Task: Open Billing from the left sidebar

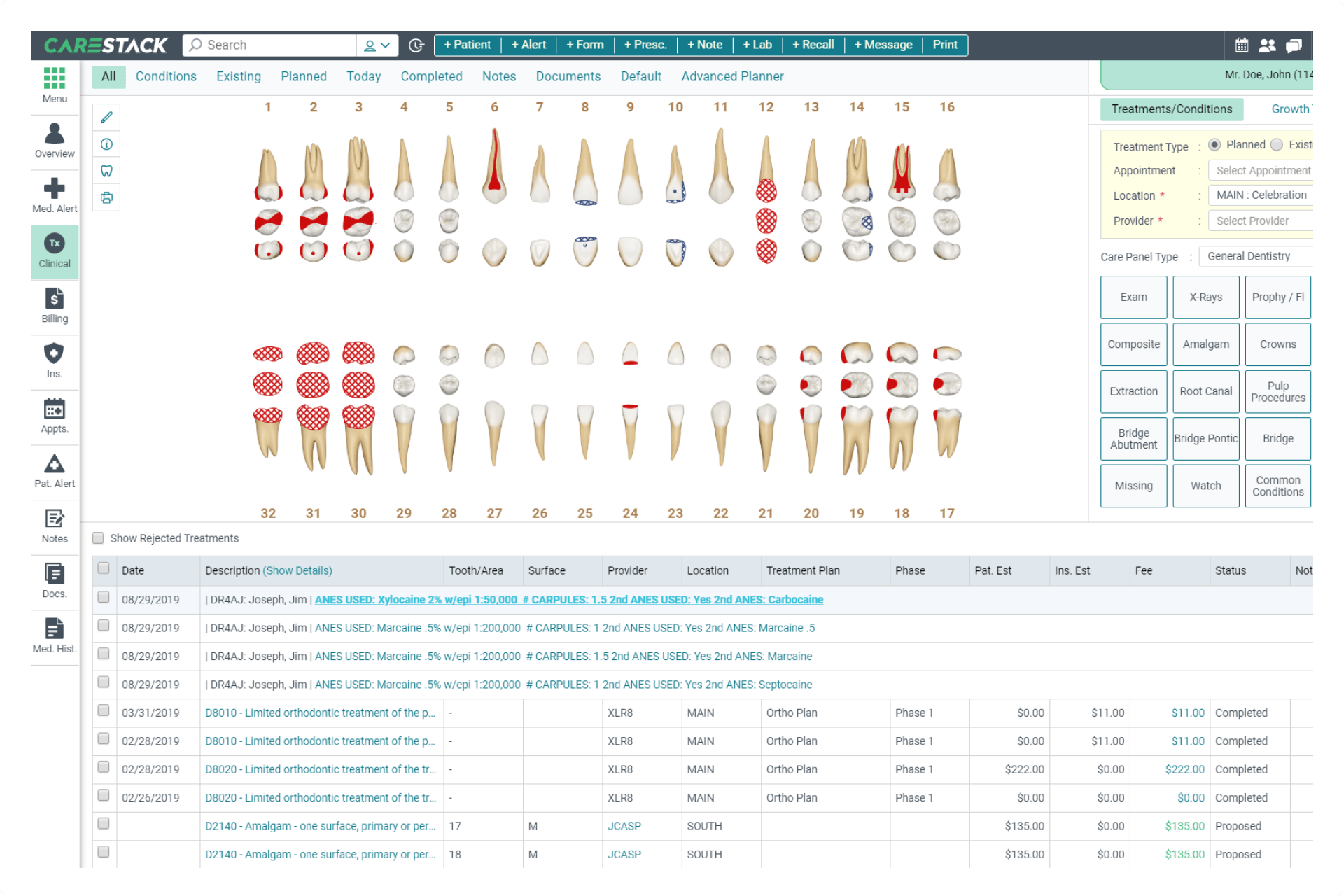Action: 54,306
